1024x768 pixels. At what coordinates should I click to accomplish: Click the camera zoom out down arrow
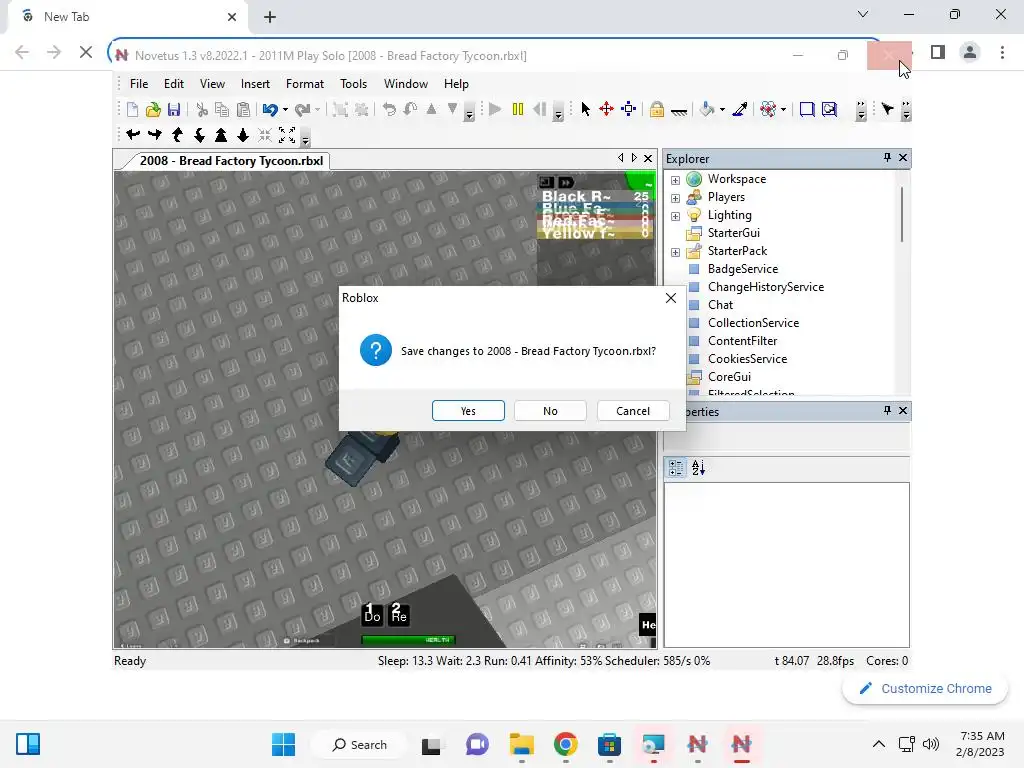243,135
